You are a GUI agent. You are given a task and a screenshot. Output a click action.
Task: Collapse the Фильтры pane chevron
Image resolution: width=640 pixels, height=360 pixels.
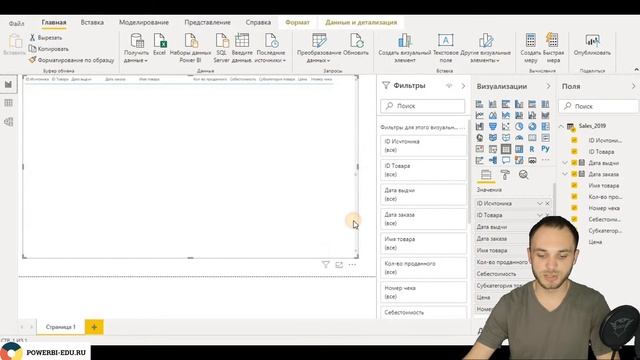point(463,86)
